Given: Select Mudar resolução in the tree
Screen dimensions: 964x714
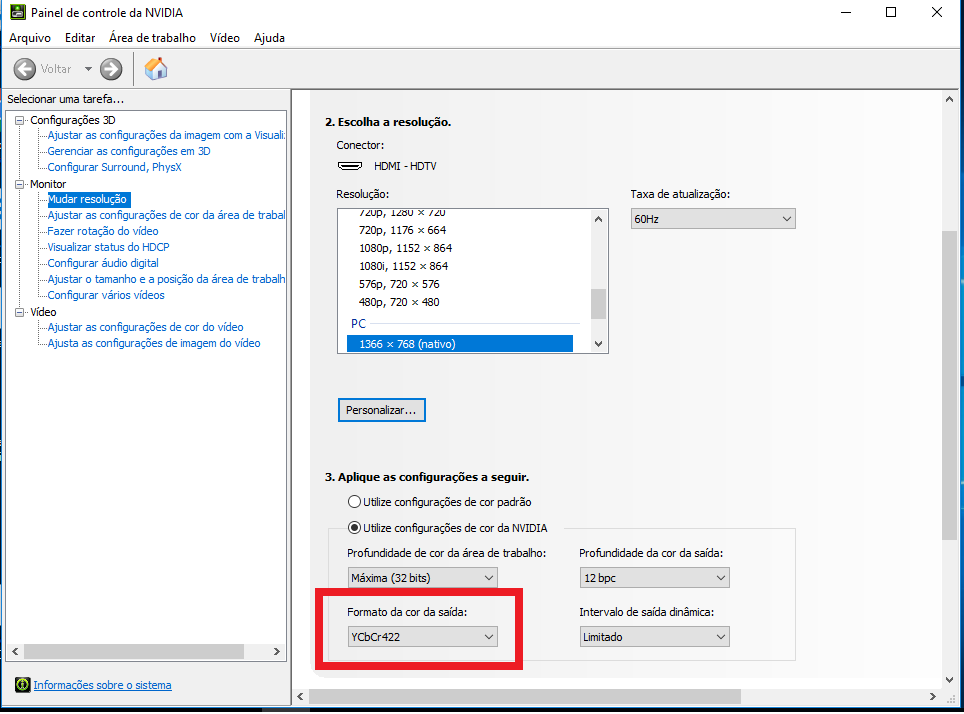Looking at the screenshot, I should click(87, 199).
